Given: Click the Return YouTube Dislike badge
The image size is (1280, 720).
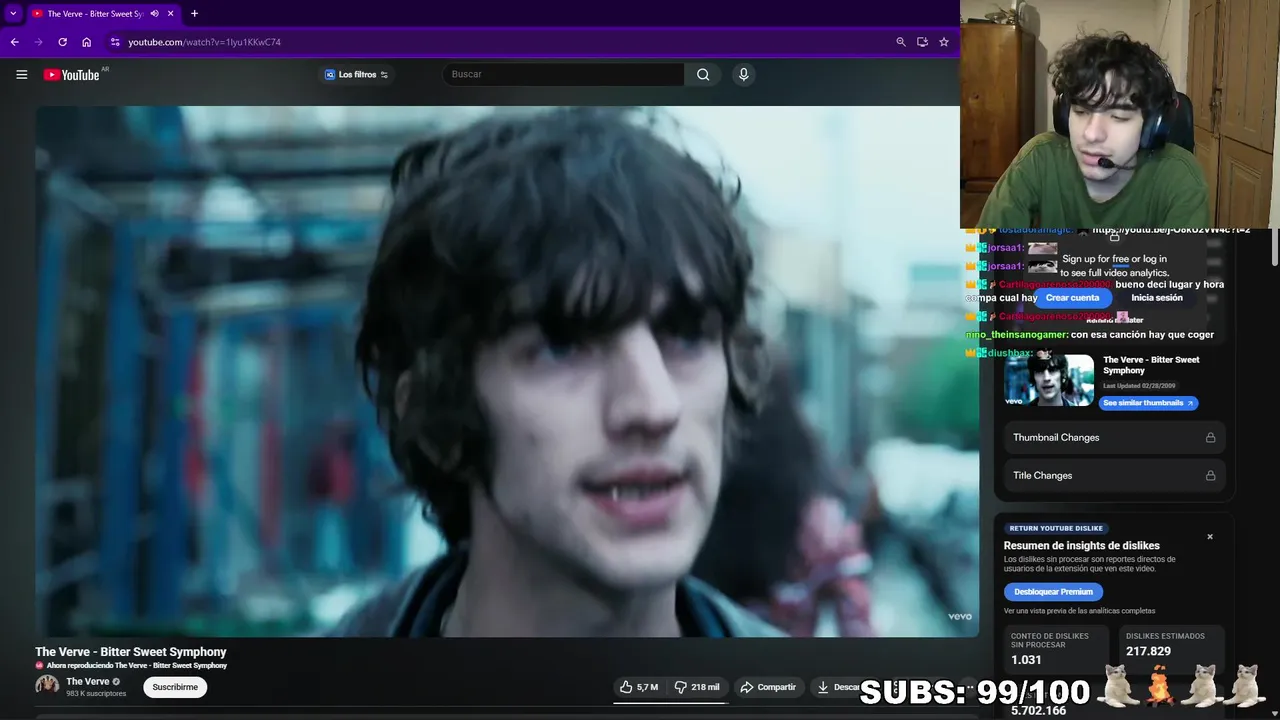Looking at the screenshot, I should (x=1056, y=528).
